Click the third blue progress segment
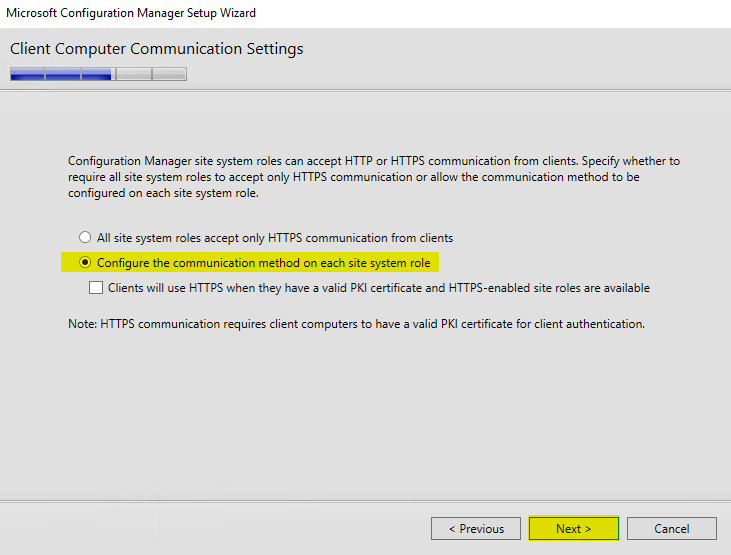731x555 pixels. coord(97,74)
